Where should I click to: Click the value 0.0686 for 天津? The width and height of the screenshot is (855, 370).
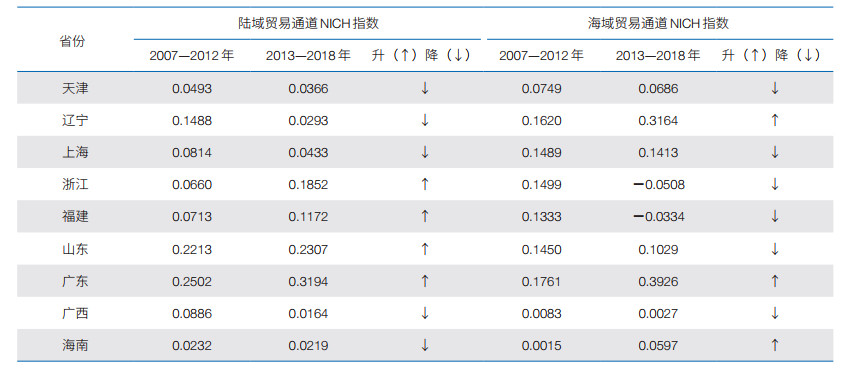click(x=658, y=89)
